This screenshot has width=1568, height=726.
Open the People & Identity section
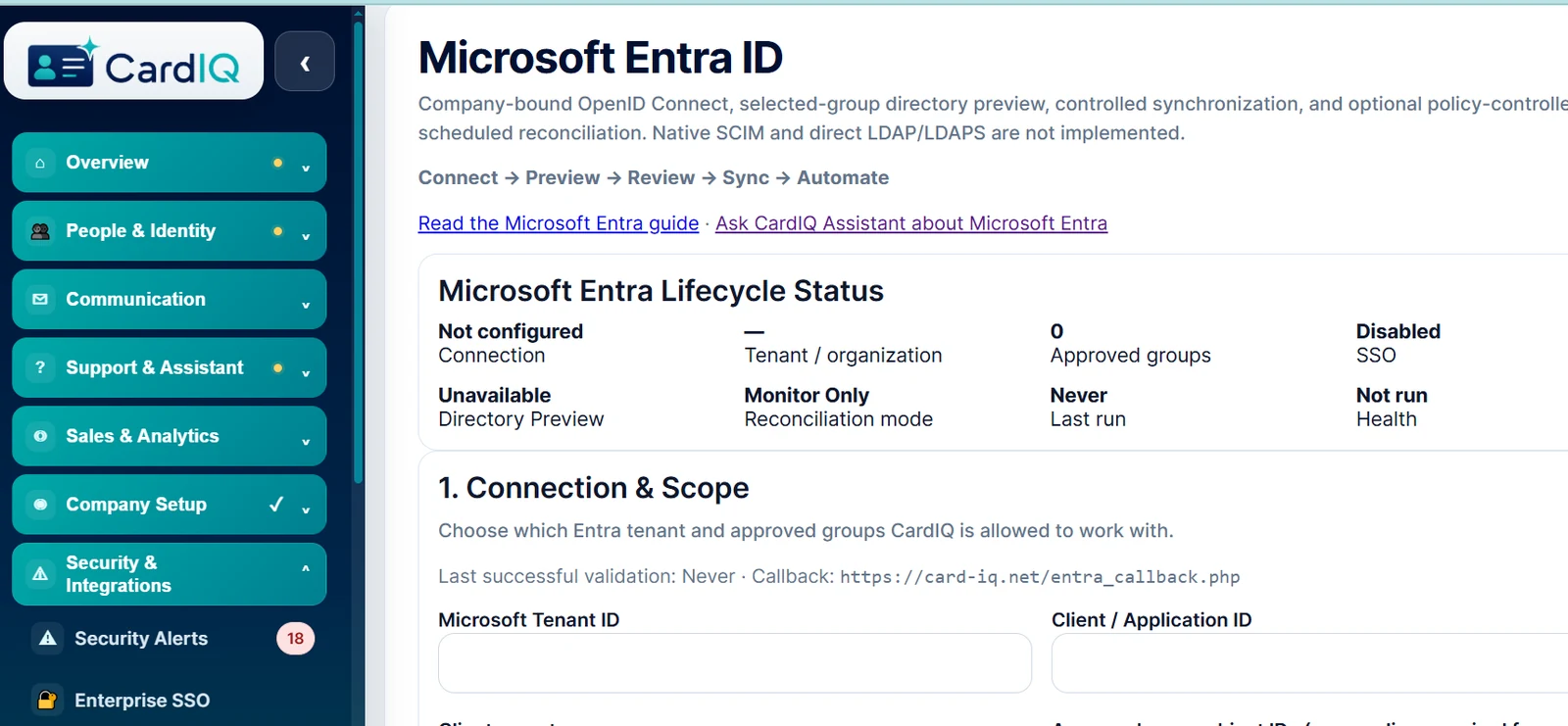[169, 231]
